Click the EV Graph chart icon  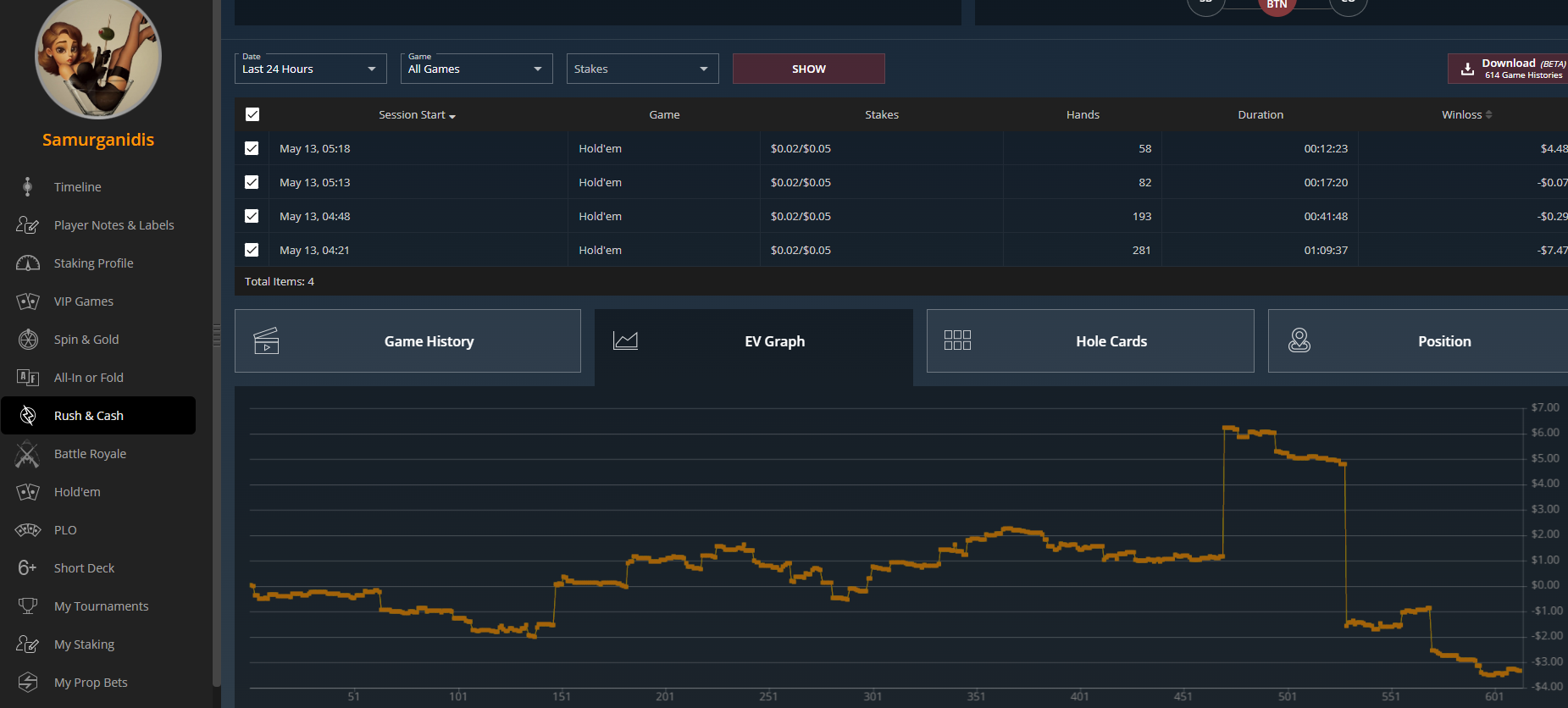[x=625, y=340]
